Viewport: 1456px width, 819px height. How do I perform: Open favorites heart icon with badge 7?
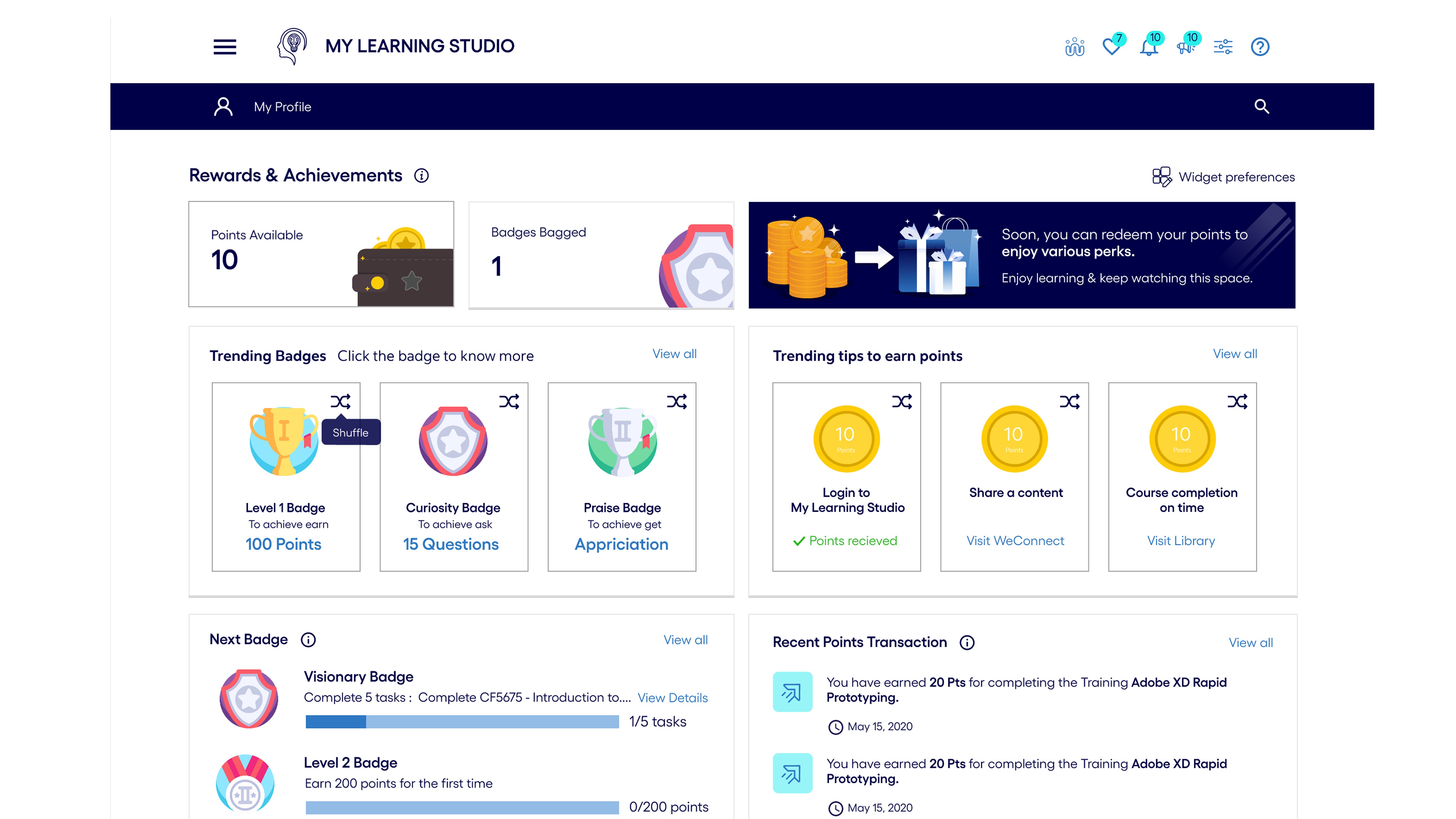click(x=1112, y=46)
